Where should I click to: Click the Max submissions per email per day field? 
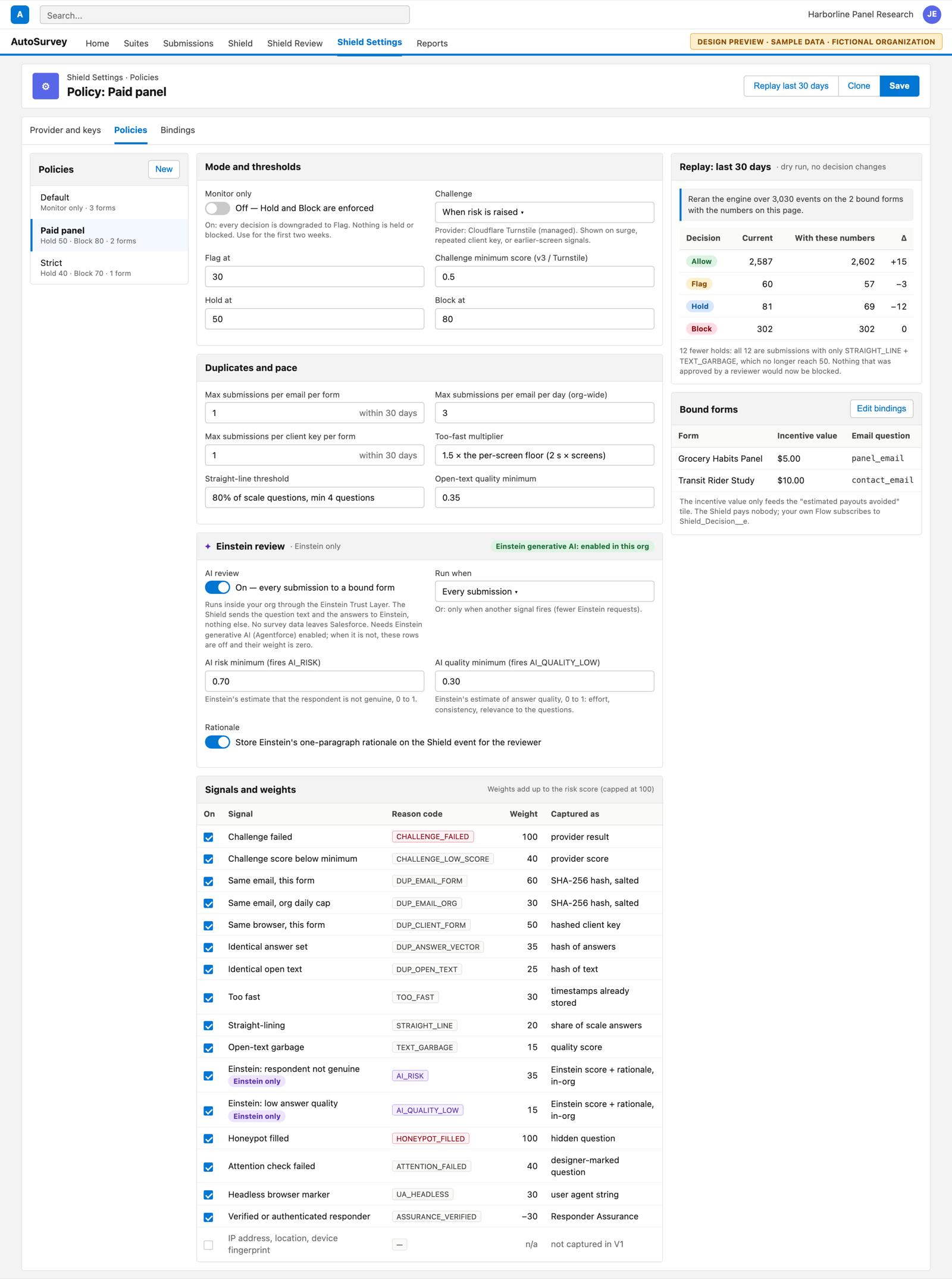tap(544, 413)
